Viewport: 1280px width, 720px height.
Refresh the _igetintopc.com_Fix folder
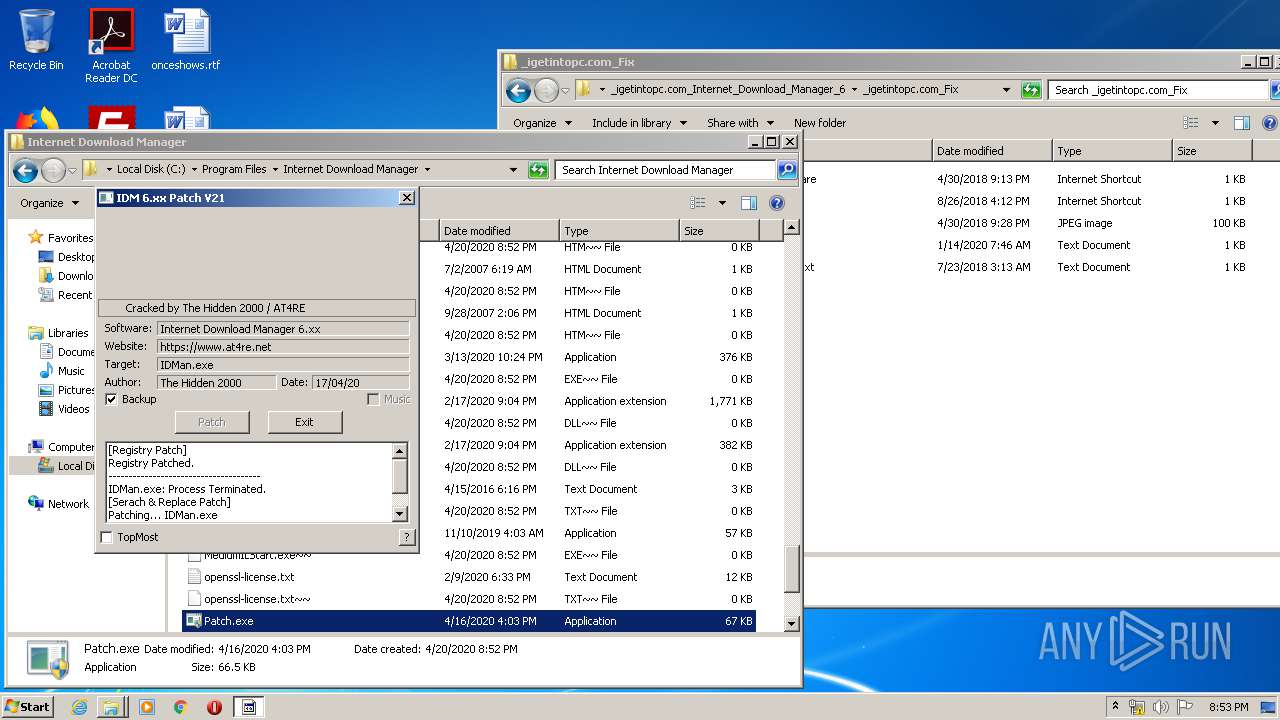(x=1031, y=90)
